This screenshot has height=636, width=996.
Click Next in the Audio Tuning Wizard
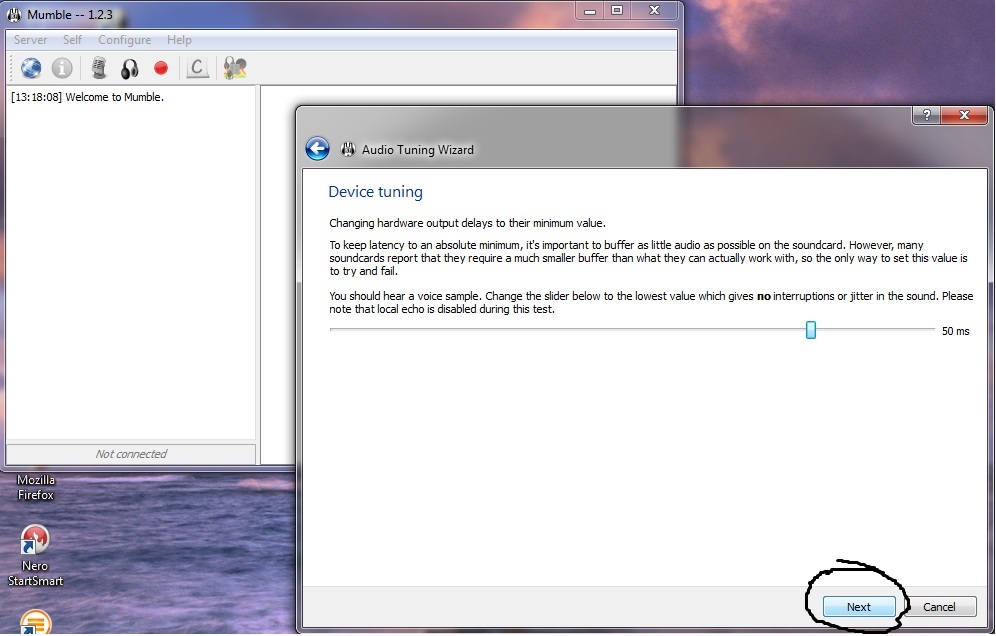tap(859, 607)
